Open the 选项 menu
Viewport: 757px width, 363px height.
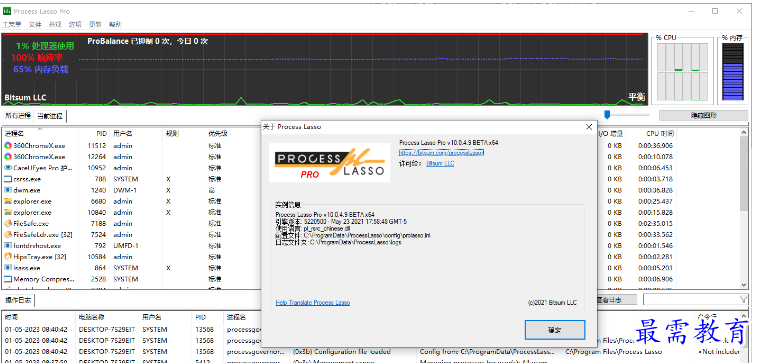[75, 24]
